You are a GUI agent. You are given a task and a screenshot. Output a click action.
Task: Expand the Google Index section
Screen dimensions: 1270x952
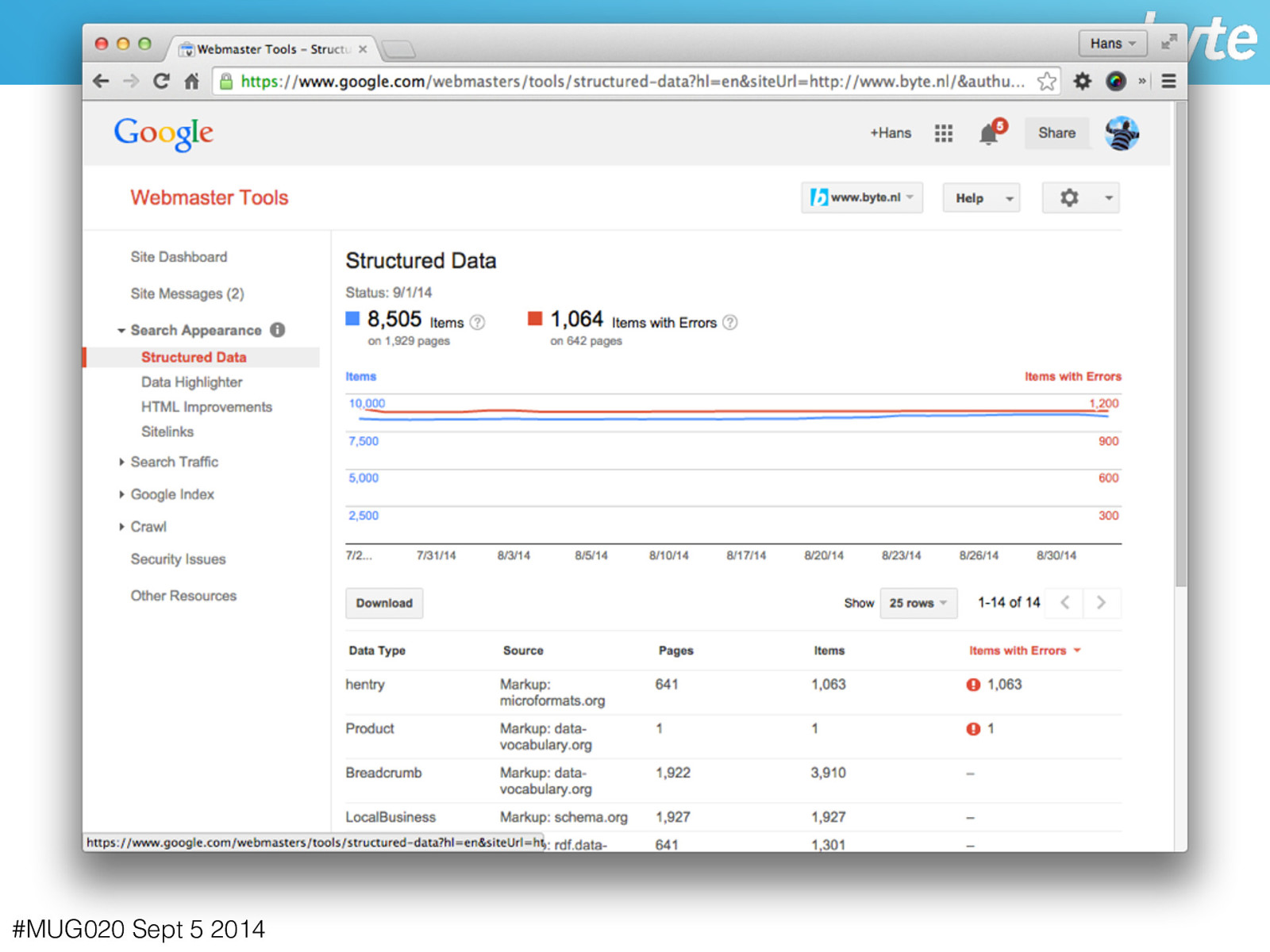point(121,494)
